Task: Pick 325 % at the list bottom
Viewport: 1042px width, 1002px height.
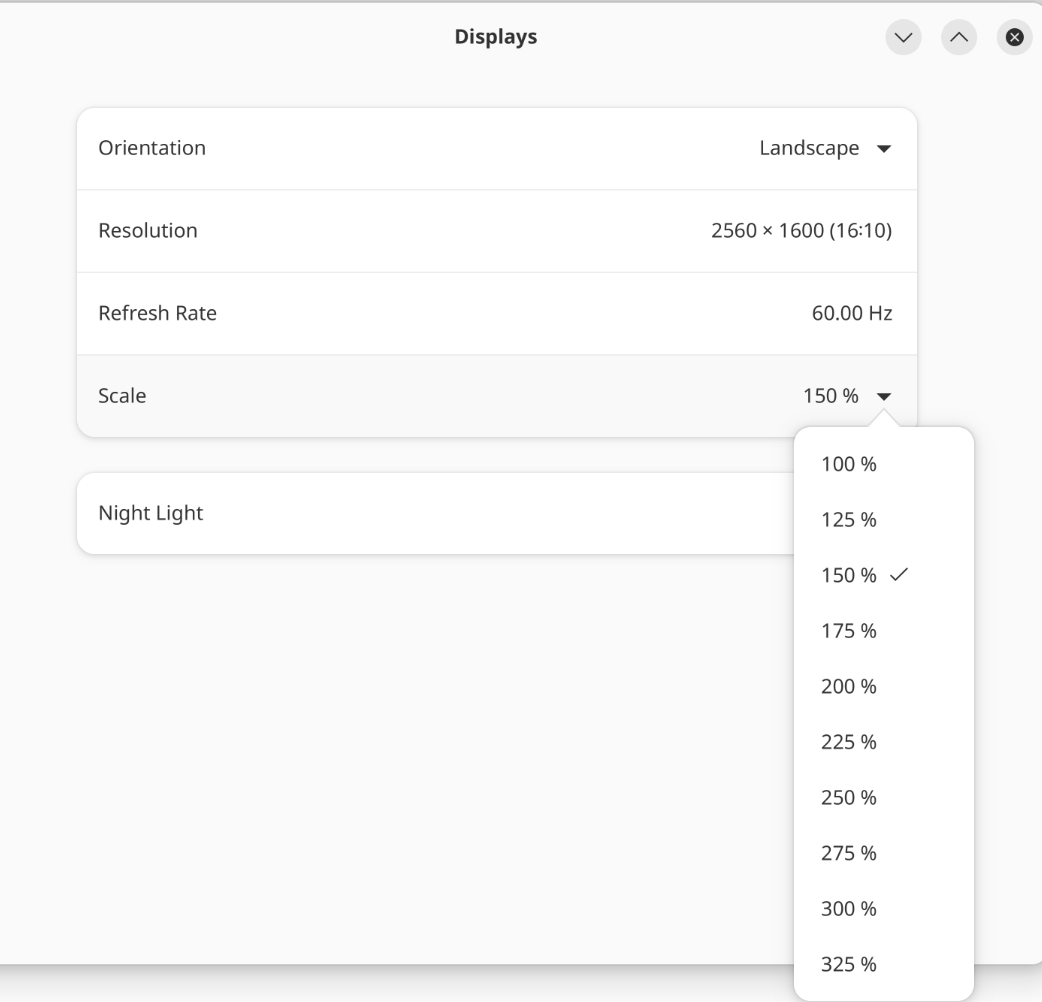Action: tap(848, 965)
